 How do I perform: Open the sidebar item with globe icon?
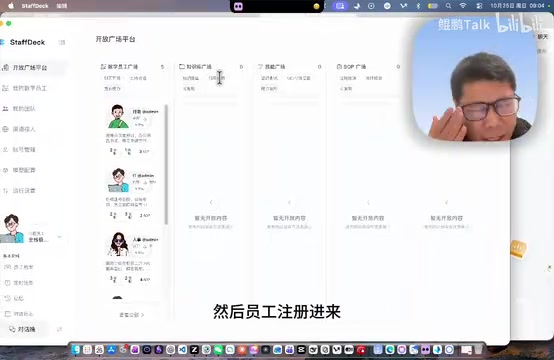tap(24, 129)
